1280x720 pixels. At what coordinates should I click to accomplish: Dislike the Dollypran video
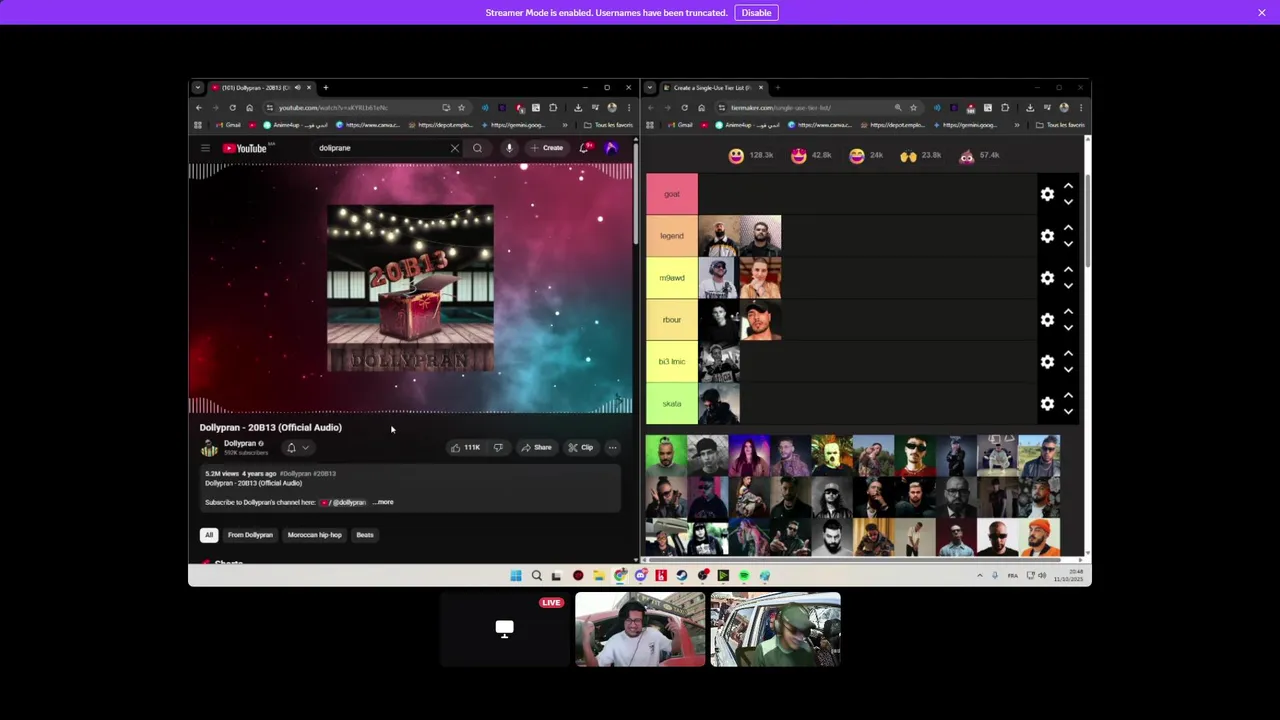[498, 447]
